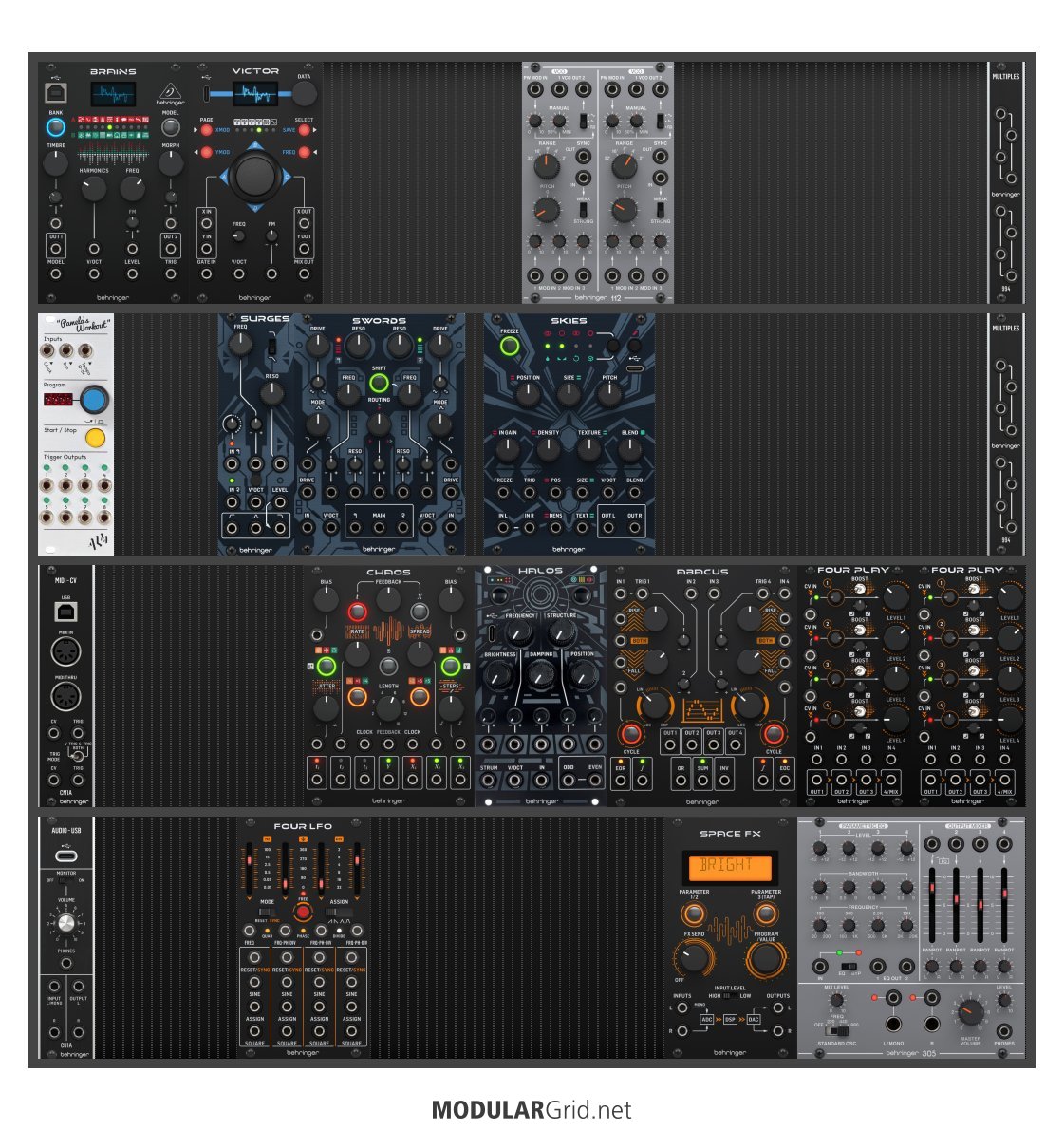
Task: Click the Victor joystick
Action: 255,176
